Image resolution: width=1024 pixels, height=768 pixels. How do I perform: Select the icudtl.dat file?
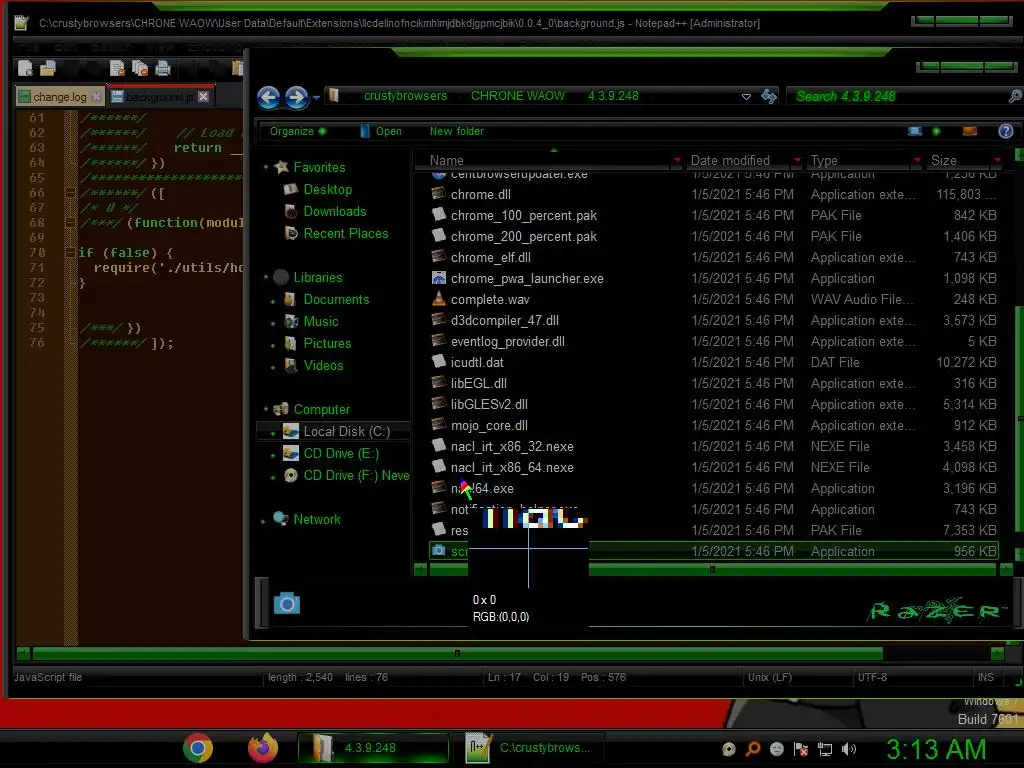[477, 362]
